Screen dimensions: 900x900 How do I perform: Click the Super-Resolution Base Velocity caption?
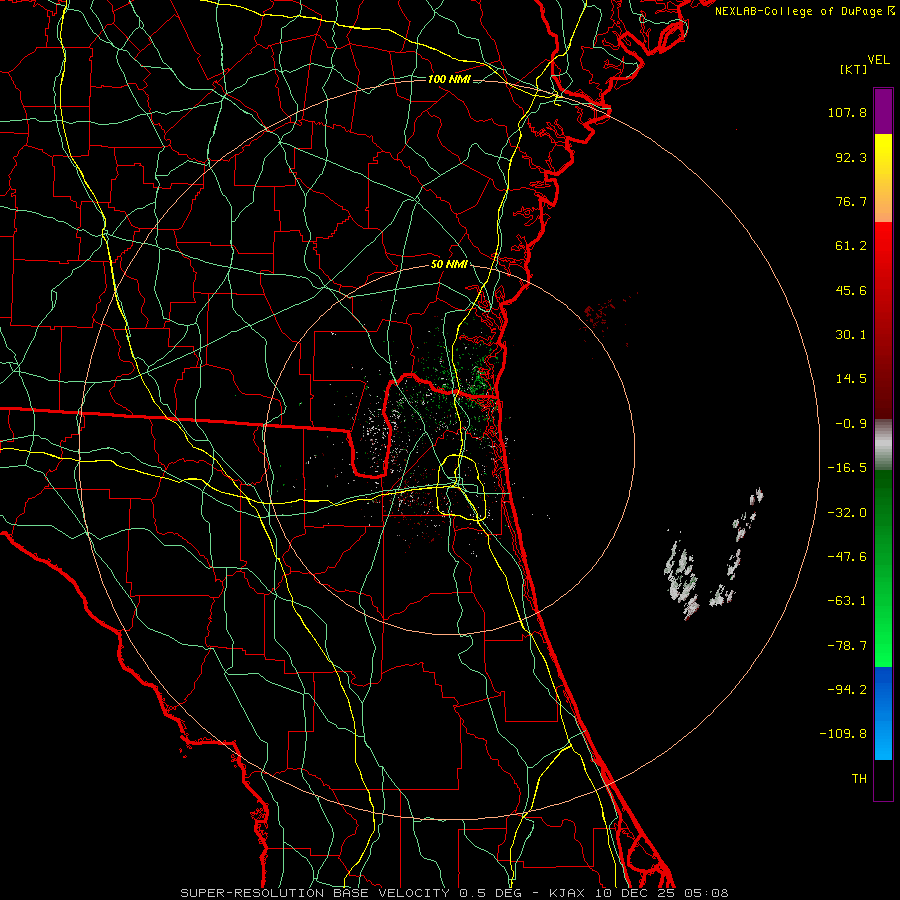[454, 893]
